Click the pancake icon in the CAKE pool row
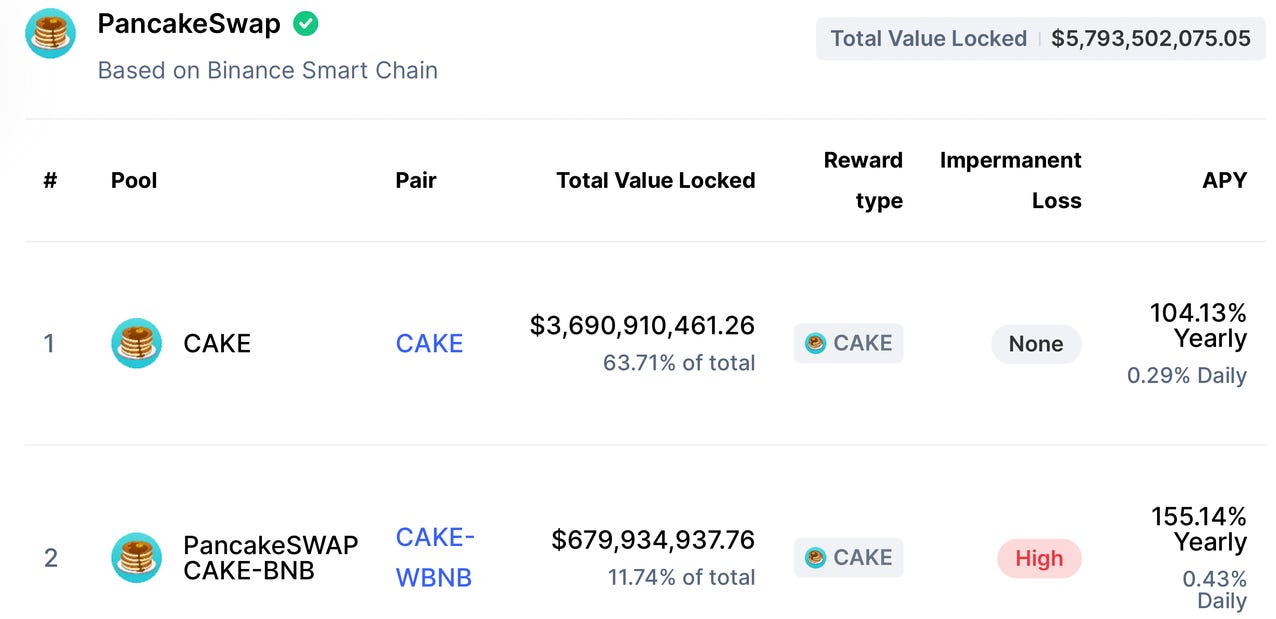1276x619 pixels. tap(136, 343)
